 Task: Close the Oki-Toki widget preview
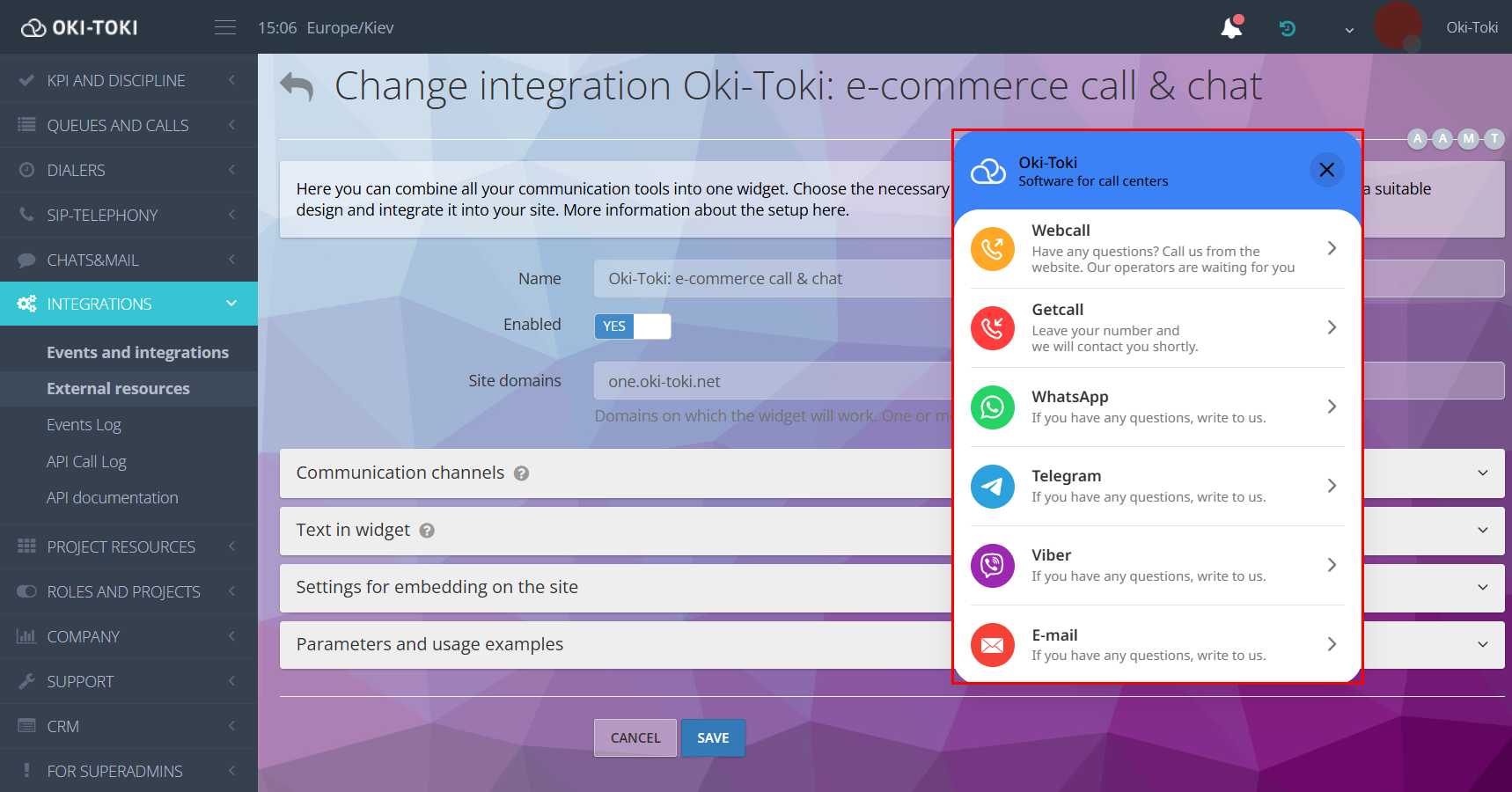point(1326,170)
